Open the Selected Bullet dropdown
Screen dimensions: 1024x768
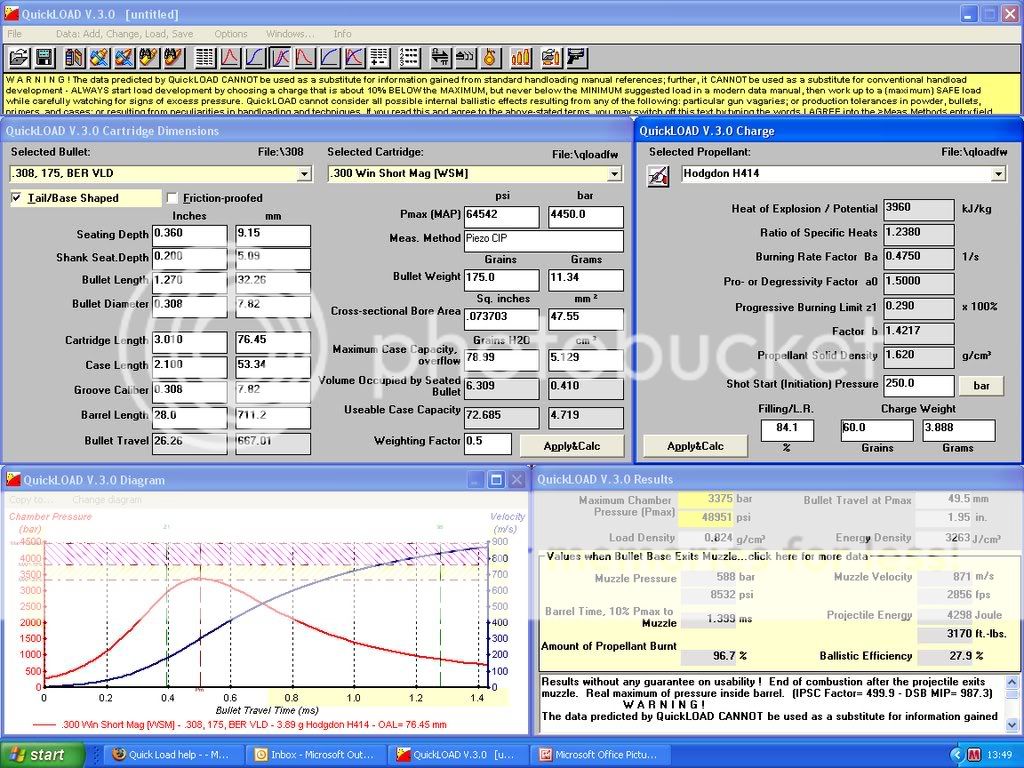(304, 174)
